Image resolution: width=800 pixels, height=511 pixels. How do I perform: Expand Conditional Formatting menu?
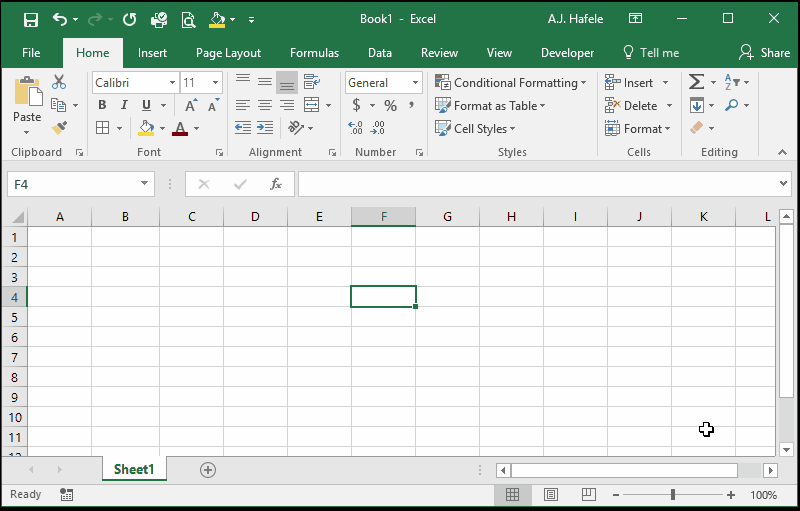(x=511, y=83)
